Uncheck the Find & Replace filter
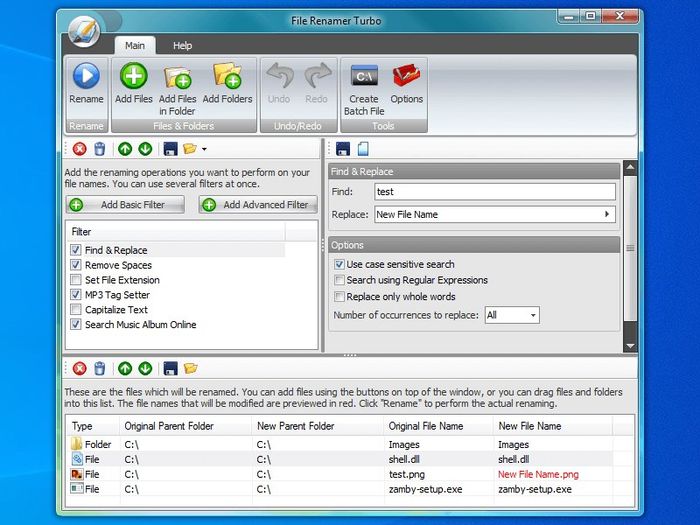Image resolution: width=700 pixels, height=525 pixels. [76, 250]
